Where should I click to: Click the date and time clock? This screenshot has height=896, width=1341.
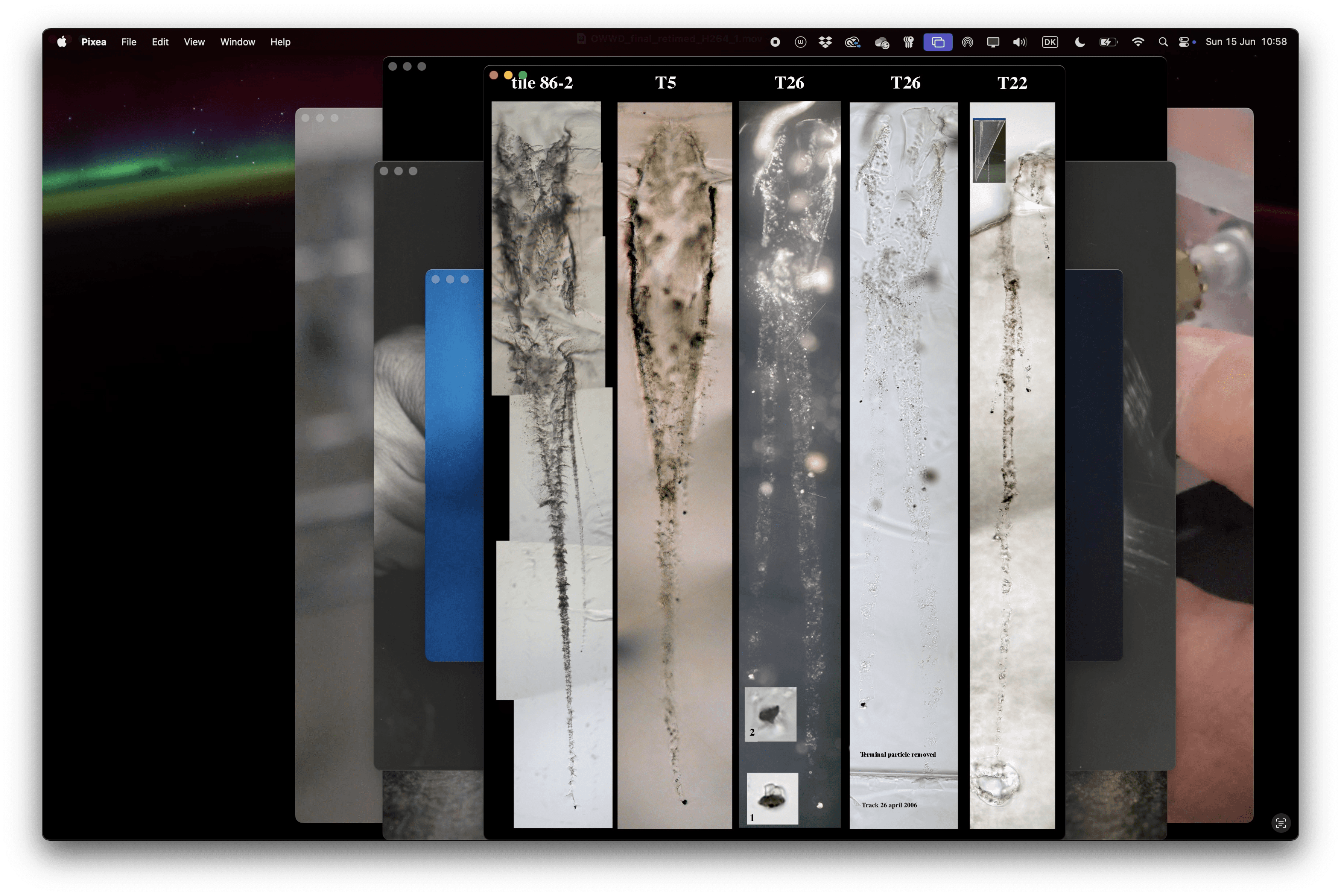[1245, 42]
